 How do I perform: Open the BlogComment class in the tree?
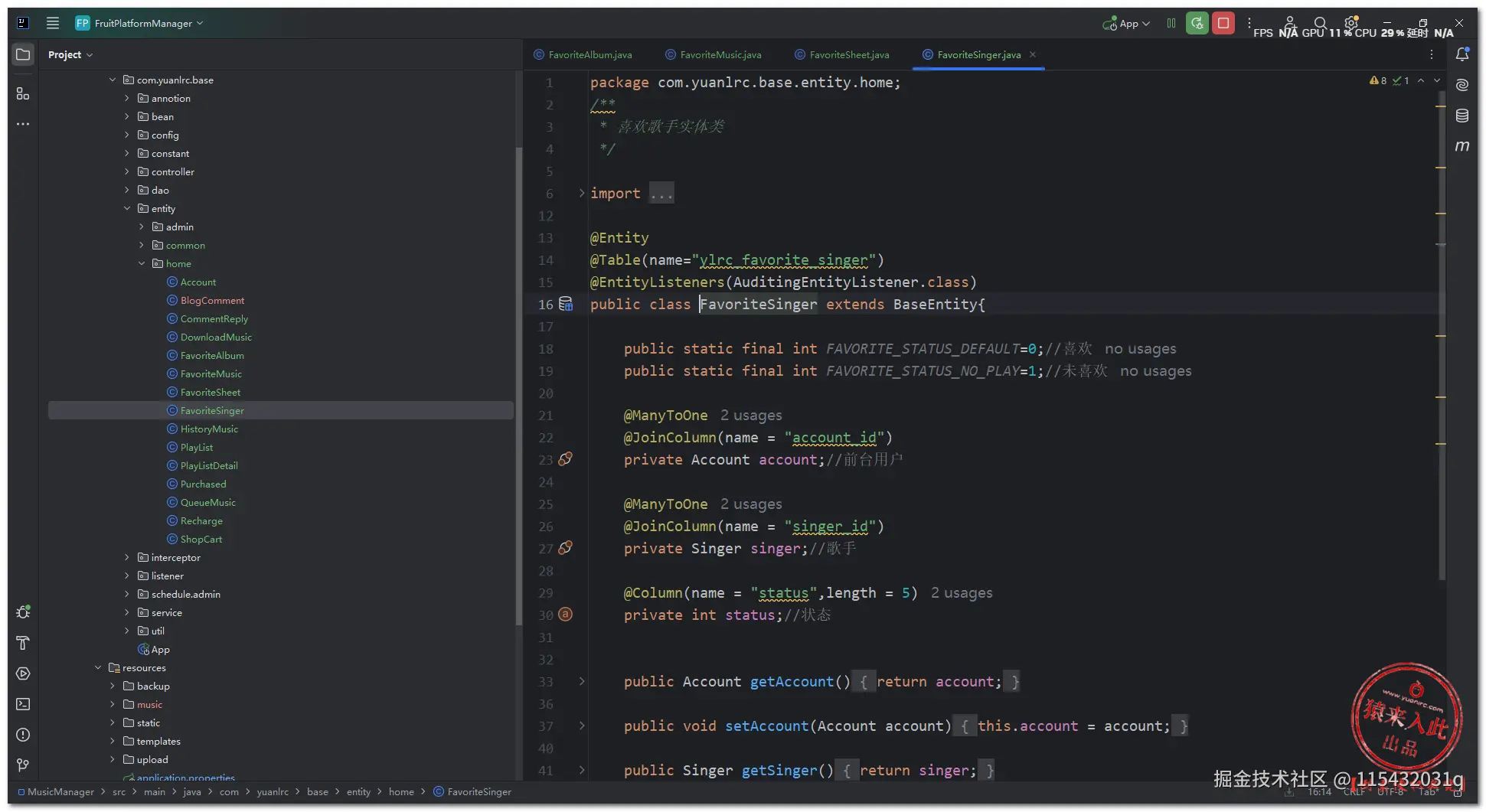tap(213, 300)
